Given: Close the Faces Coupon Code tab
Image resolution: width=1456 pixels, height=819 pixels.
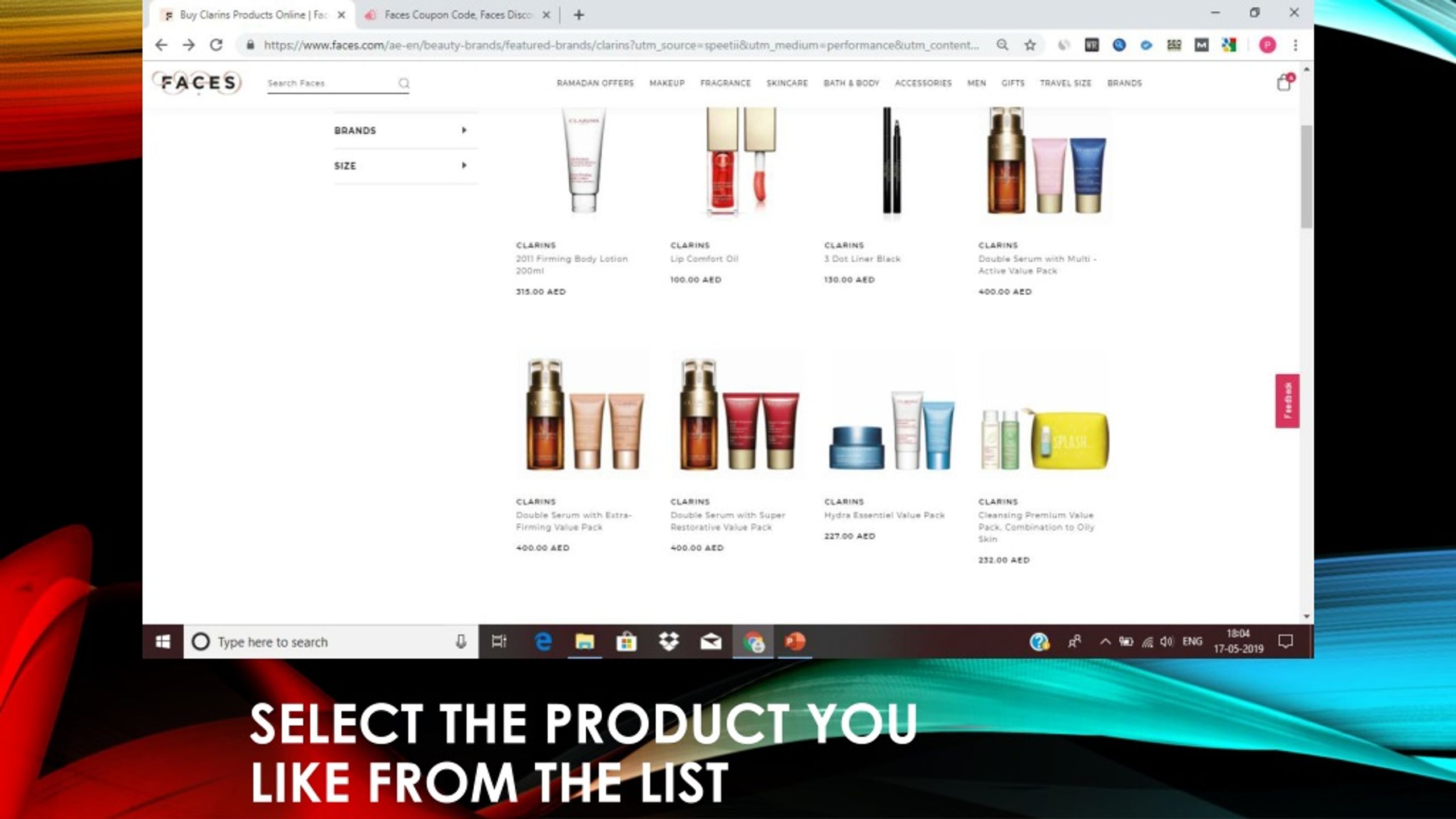Looking at the screenshot, I should coord(546,15).
